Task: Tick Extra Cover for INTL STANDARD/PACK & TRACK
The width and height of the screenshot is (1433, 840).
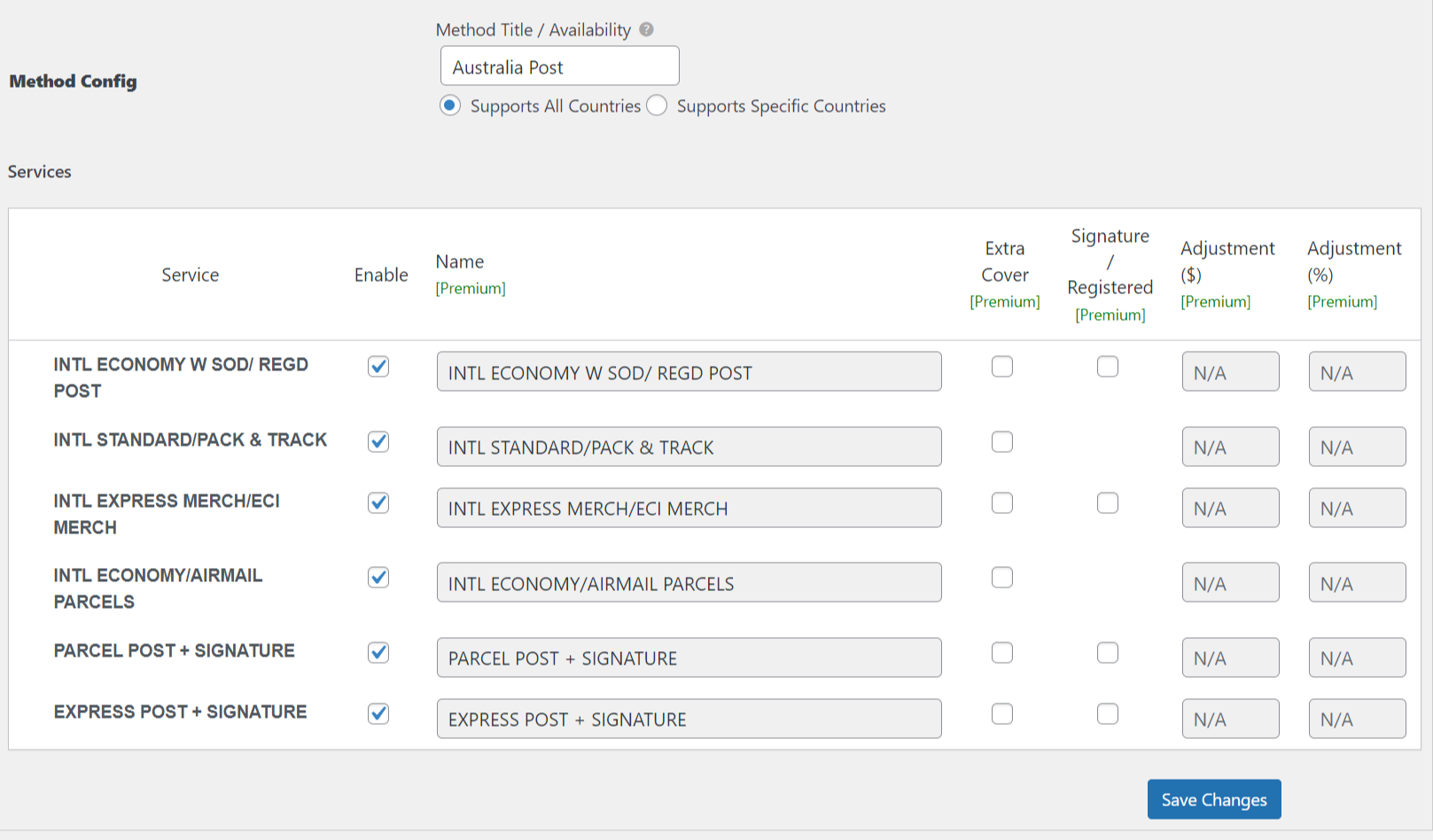Action: click(x=1002, y=441)
